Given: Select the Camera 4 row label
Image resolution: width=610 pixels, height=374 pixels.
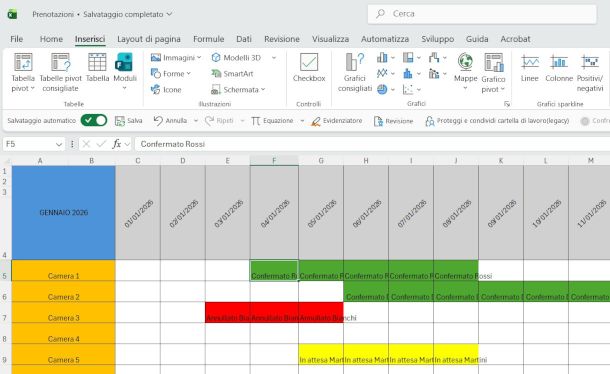Looking at the screenshot, I should point(63,334).
